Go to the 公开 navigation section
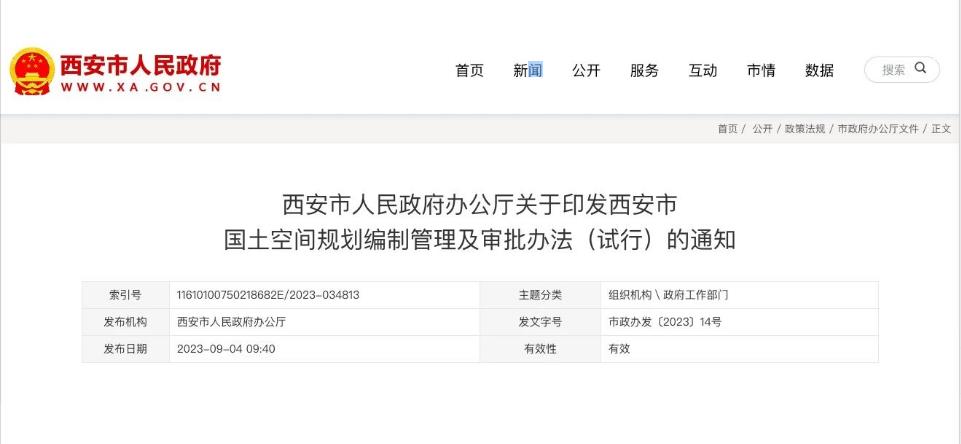961x444 pixels. 586,70
